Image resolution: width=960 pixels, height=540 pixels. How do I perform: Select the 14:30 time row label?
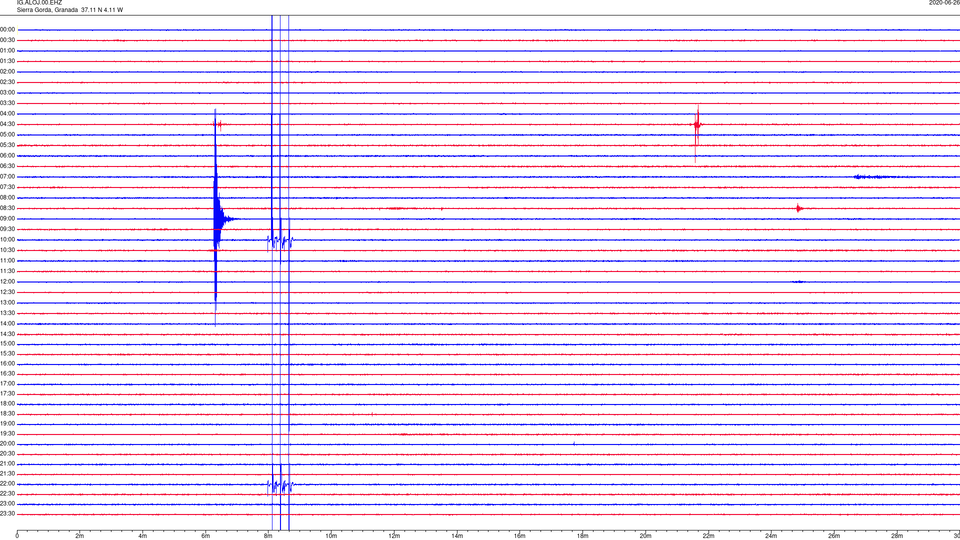coord(8,334)
